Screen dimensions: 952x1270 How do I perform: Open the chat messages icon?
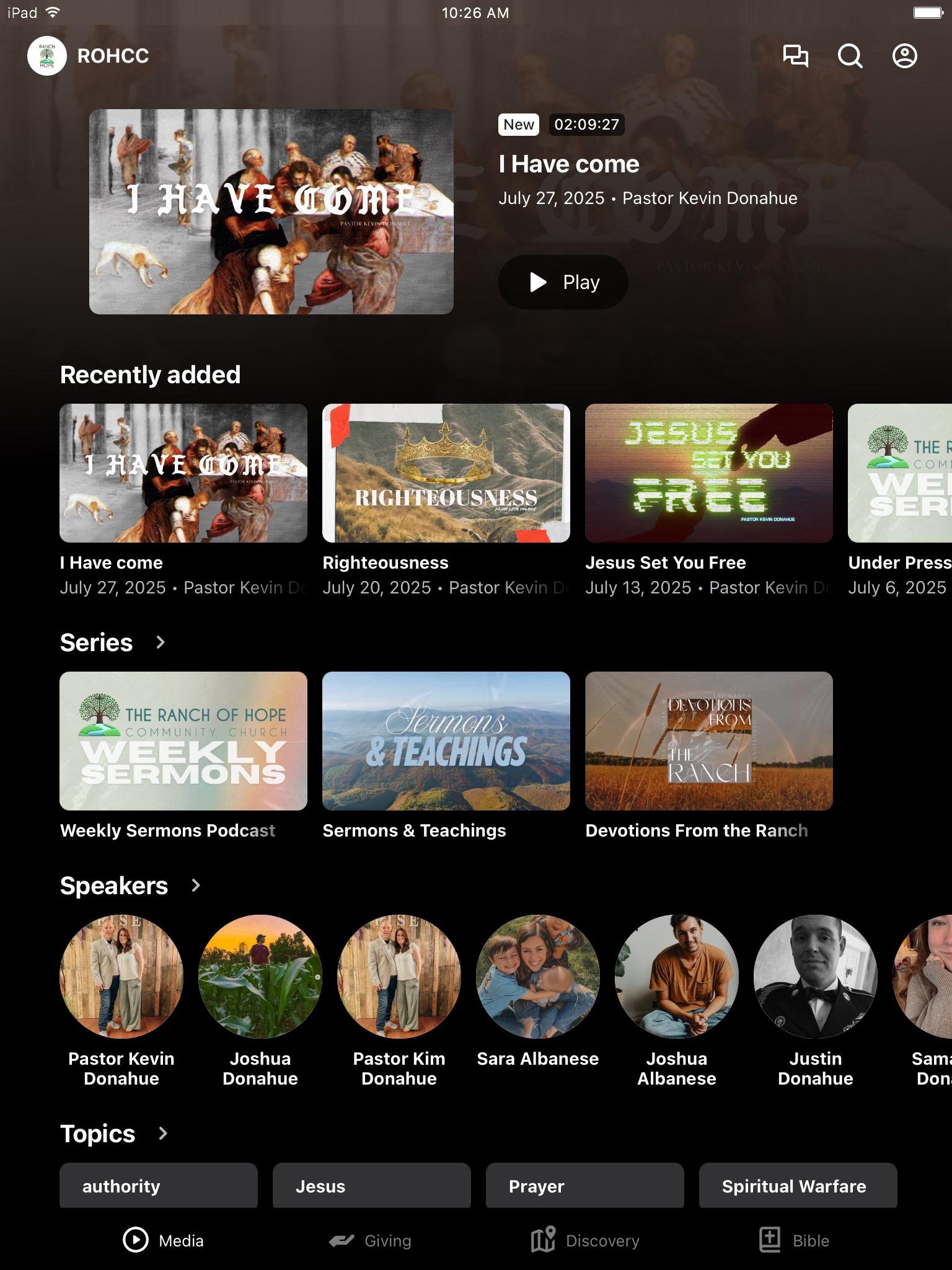796,56
